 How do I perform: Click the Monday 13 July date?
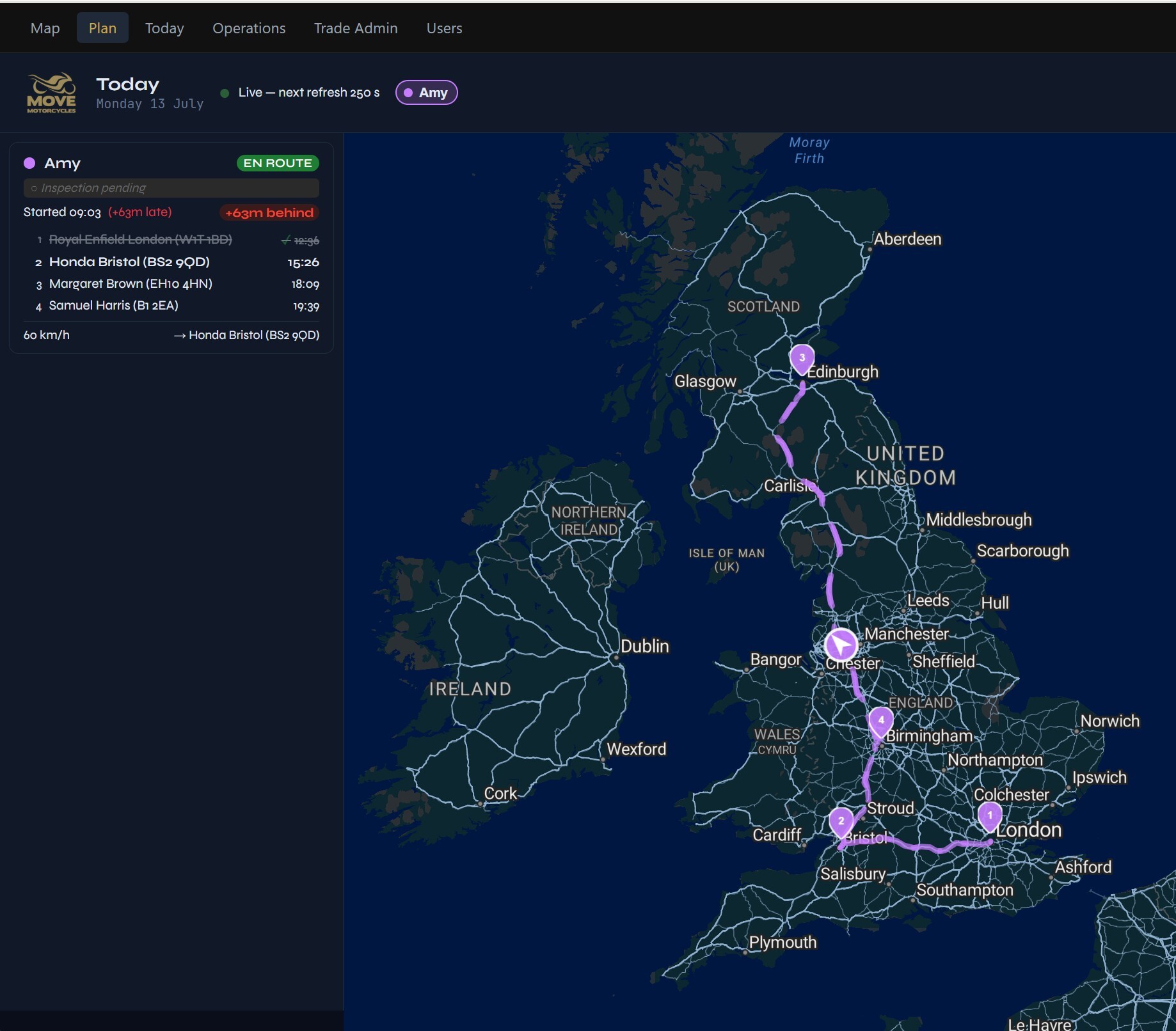pyautogui.click(x=150, y=104)
